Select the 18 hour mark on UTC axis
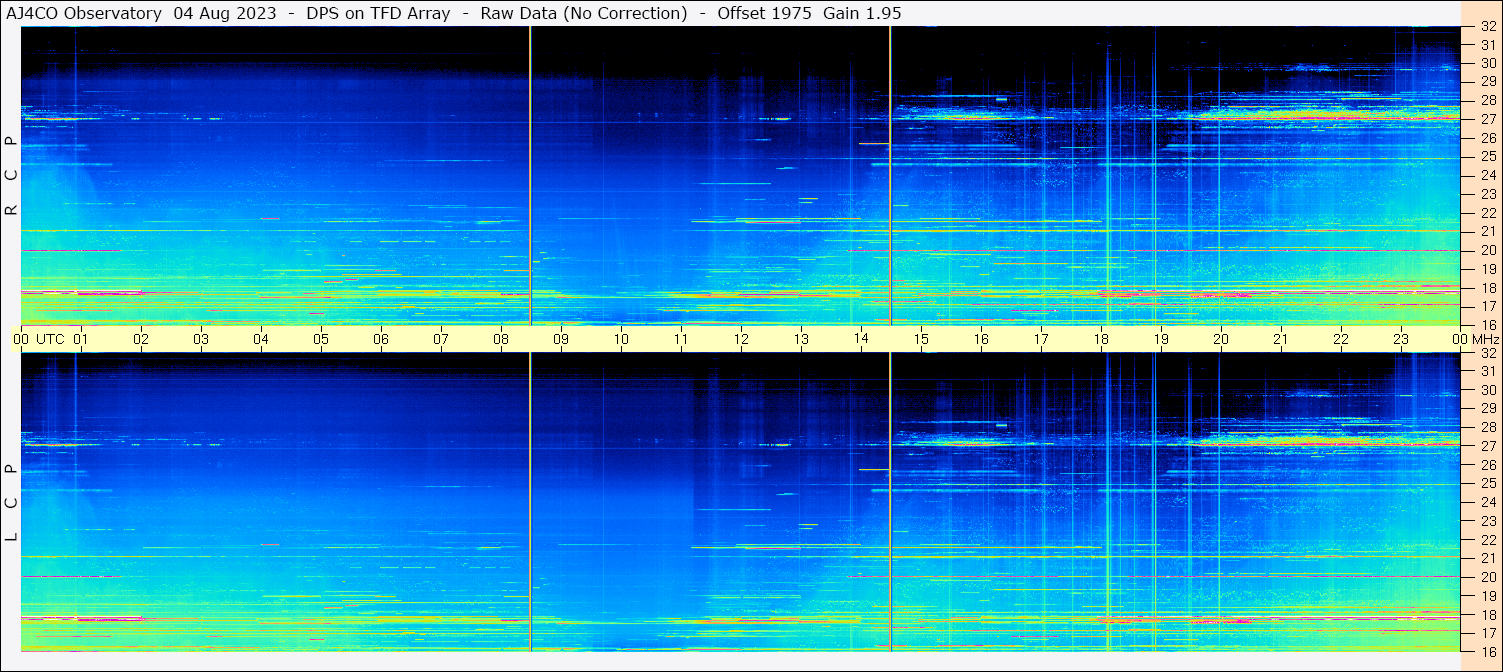 coord(1101,339)
